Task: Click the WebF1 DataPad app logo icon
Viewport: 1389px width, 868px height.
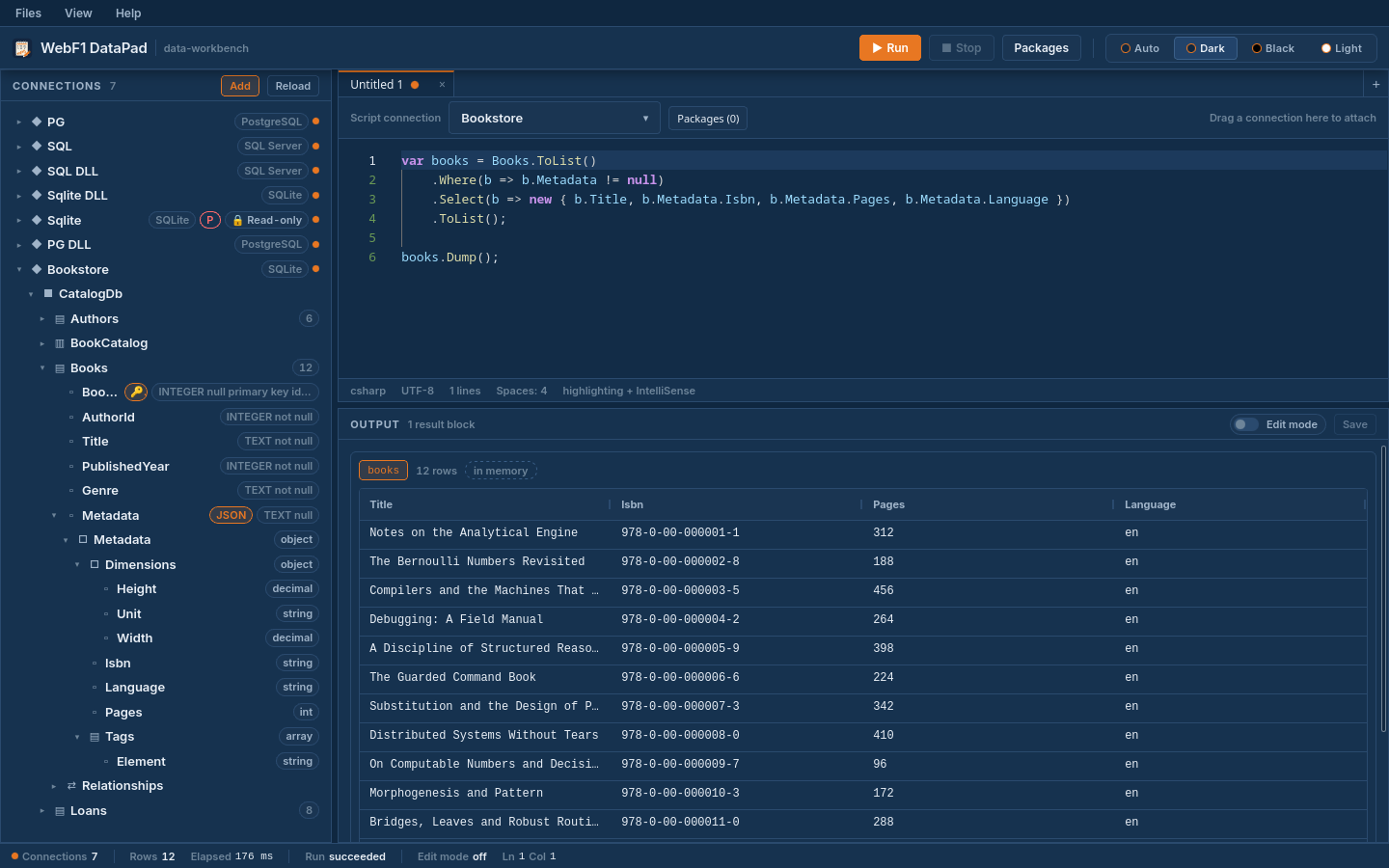Action: pyautogui.click(x=22, y=48)
